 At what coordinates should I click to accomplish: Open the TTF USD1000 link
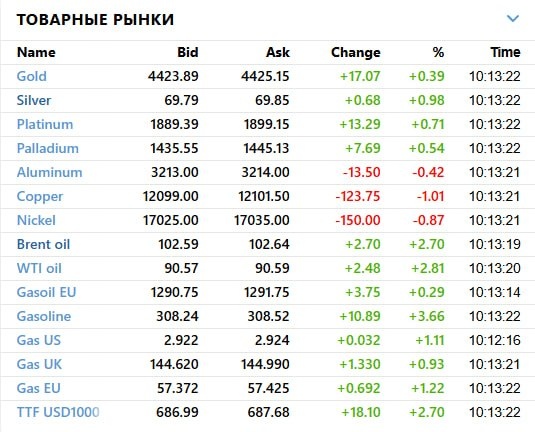(x=58, y=412)
